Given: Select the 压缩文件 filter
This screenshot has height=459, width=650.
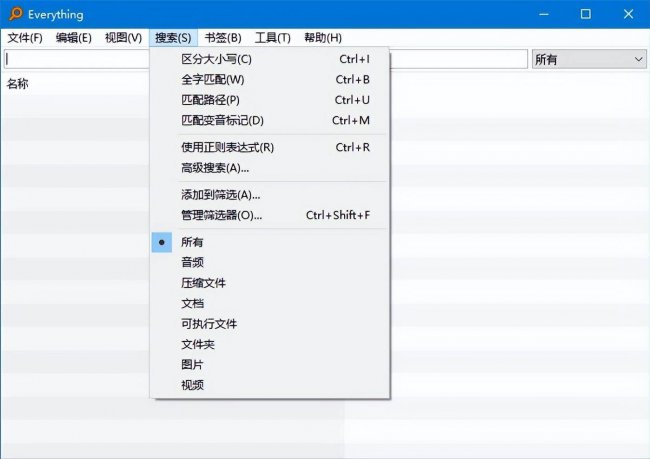Looking at the screenshot, I should click(269, 283).
